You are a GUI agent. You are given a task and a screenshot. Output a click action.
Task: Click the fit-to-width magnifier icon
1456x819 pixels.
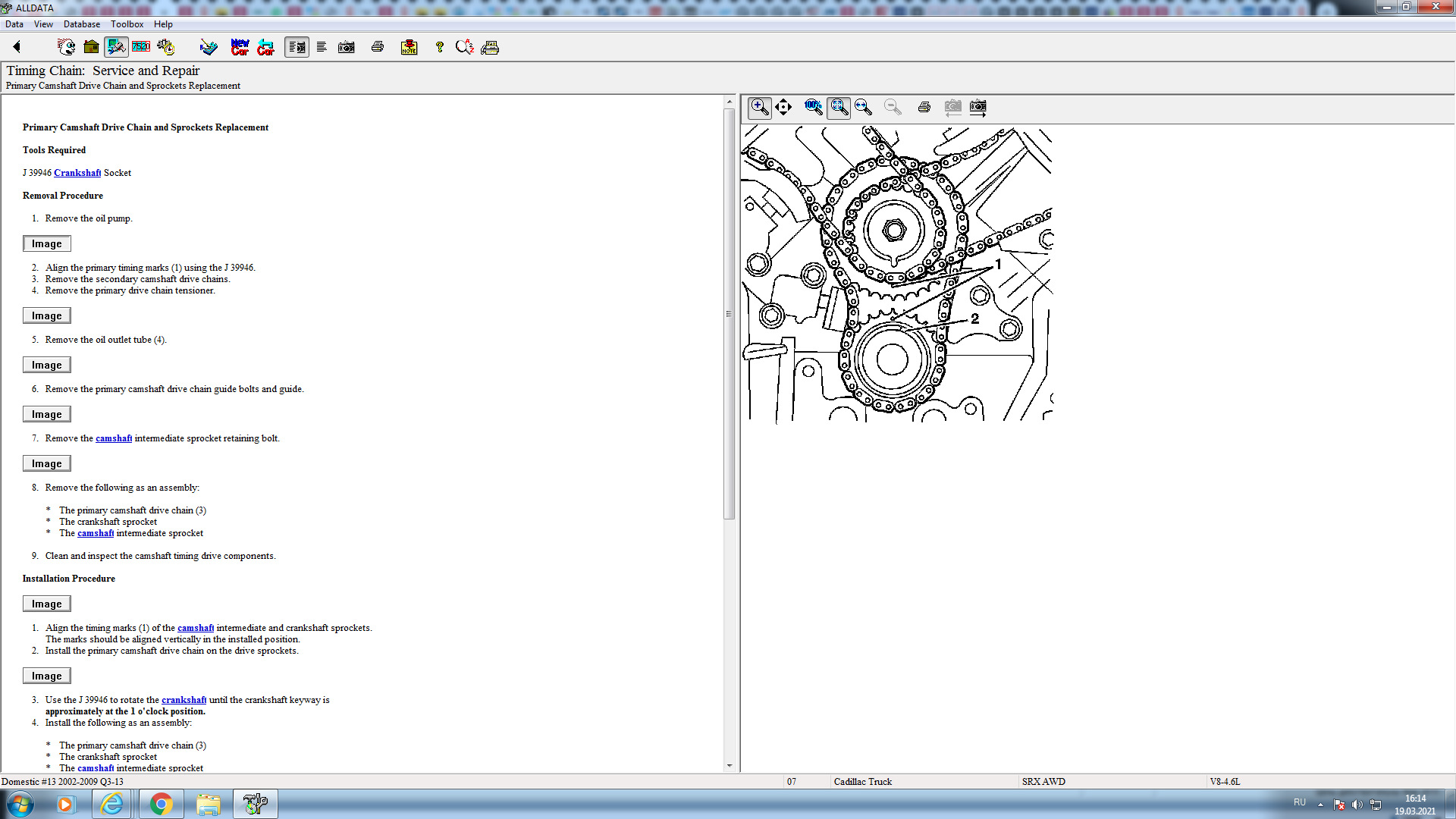863,107
